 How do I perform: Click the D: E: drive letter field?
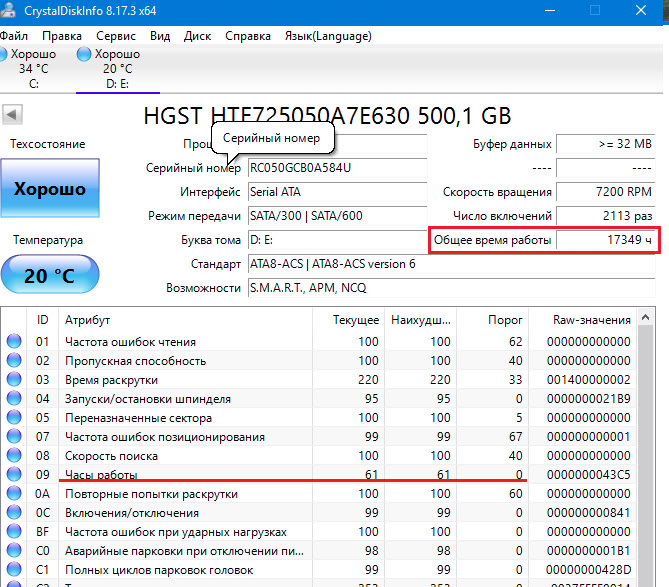point(337,240)
